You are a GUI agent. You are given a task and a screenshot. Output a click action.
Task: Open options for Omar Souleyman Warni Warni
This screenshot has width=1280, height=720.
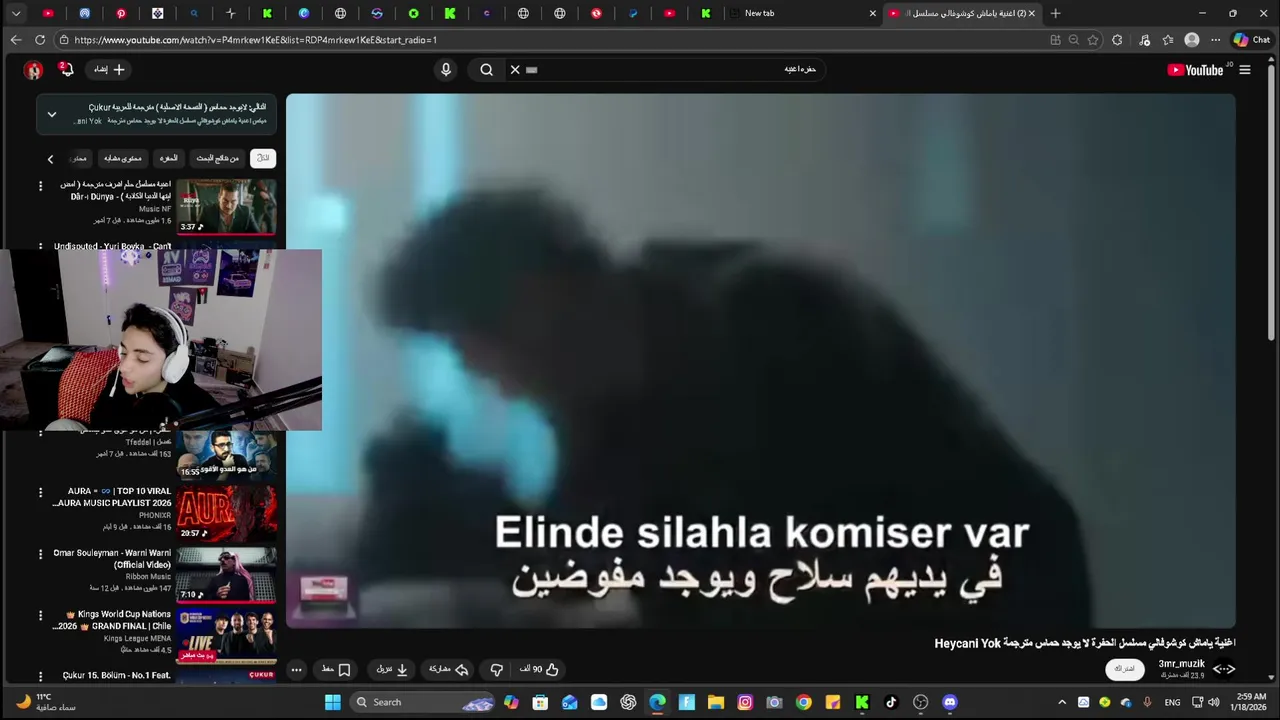[41, 553]
